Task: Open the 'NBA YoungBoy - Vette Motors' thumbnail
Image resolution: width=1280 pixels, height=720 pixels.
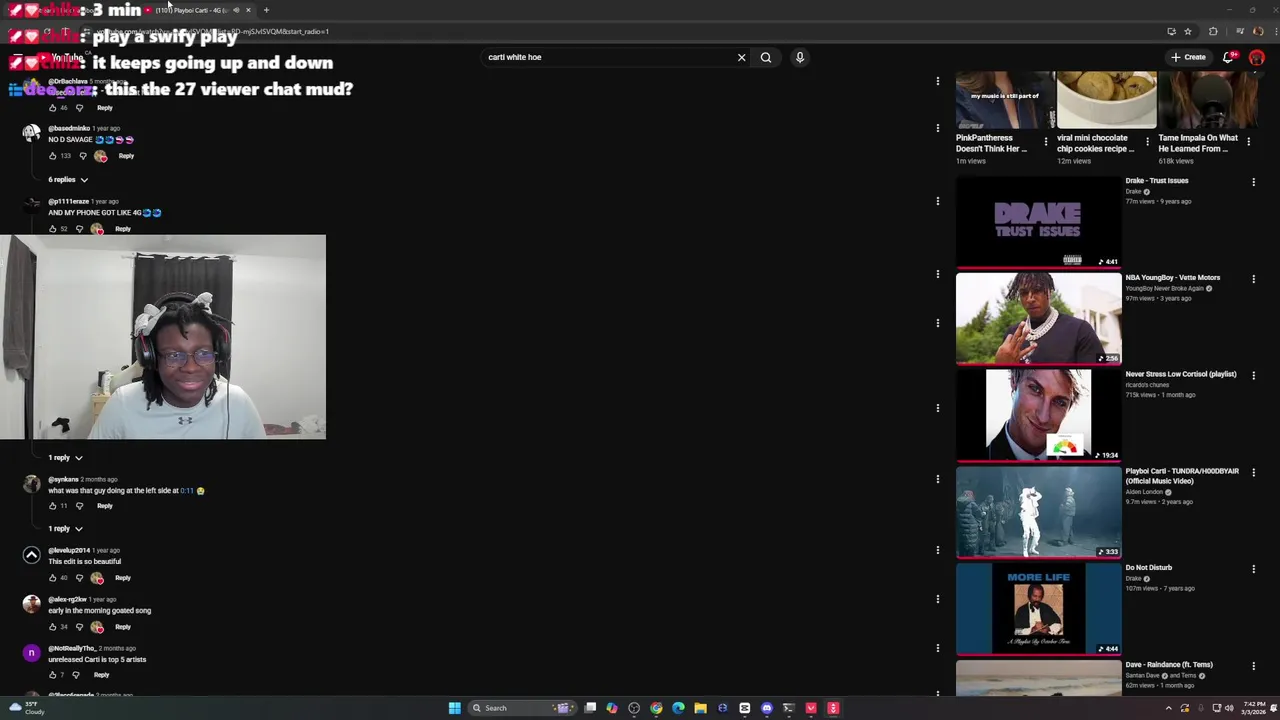Action: [x=1039, y=319]
